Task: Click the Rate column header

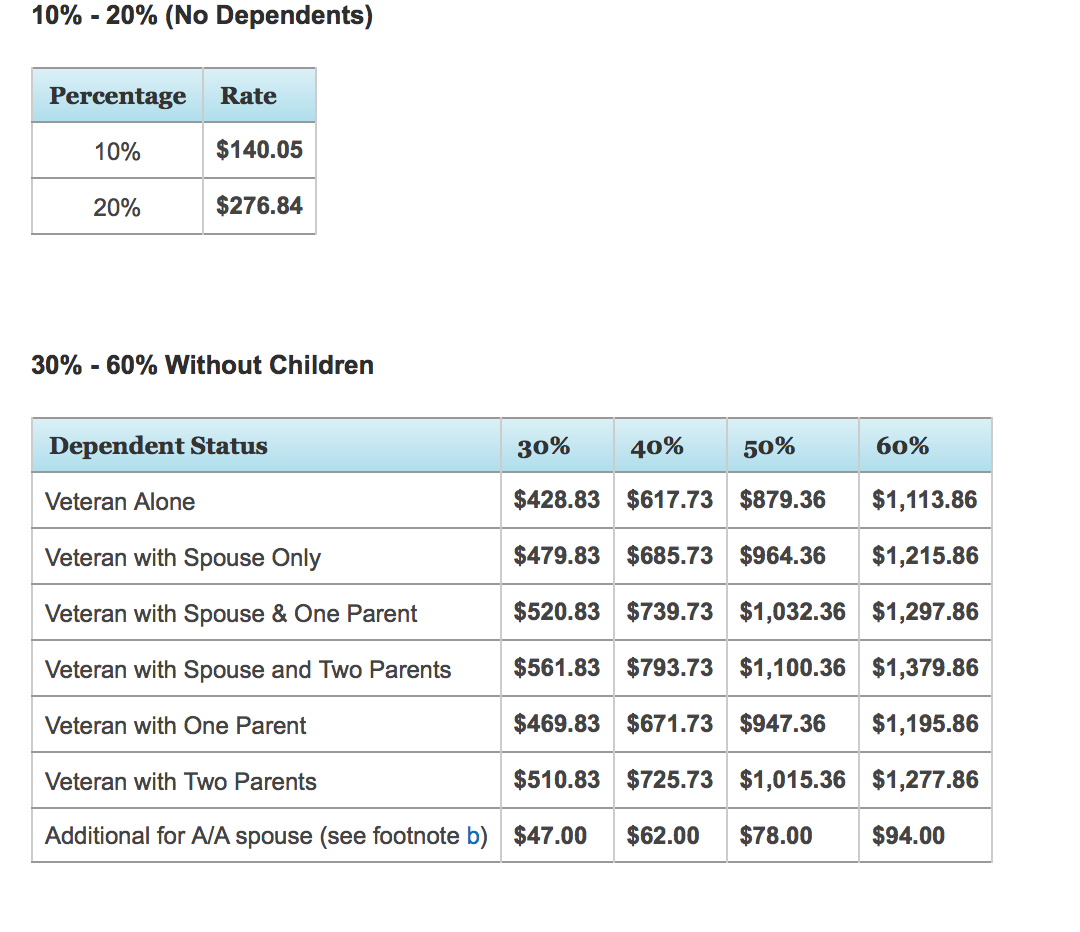Action: pos(248,96)
